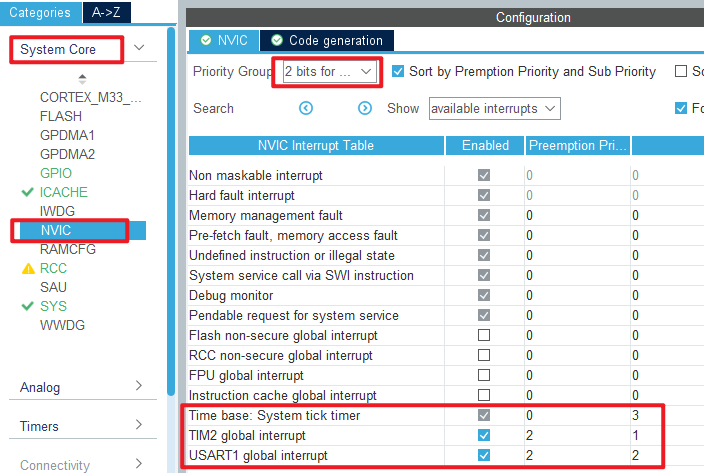The width and height of the screenshot is (704, 473).
Task: Click the category list vertical scrollbar
Action: pyautogui.click(x=171, y=211)
